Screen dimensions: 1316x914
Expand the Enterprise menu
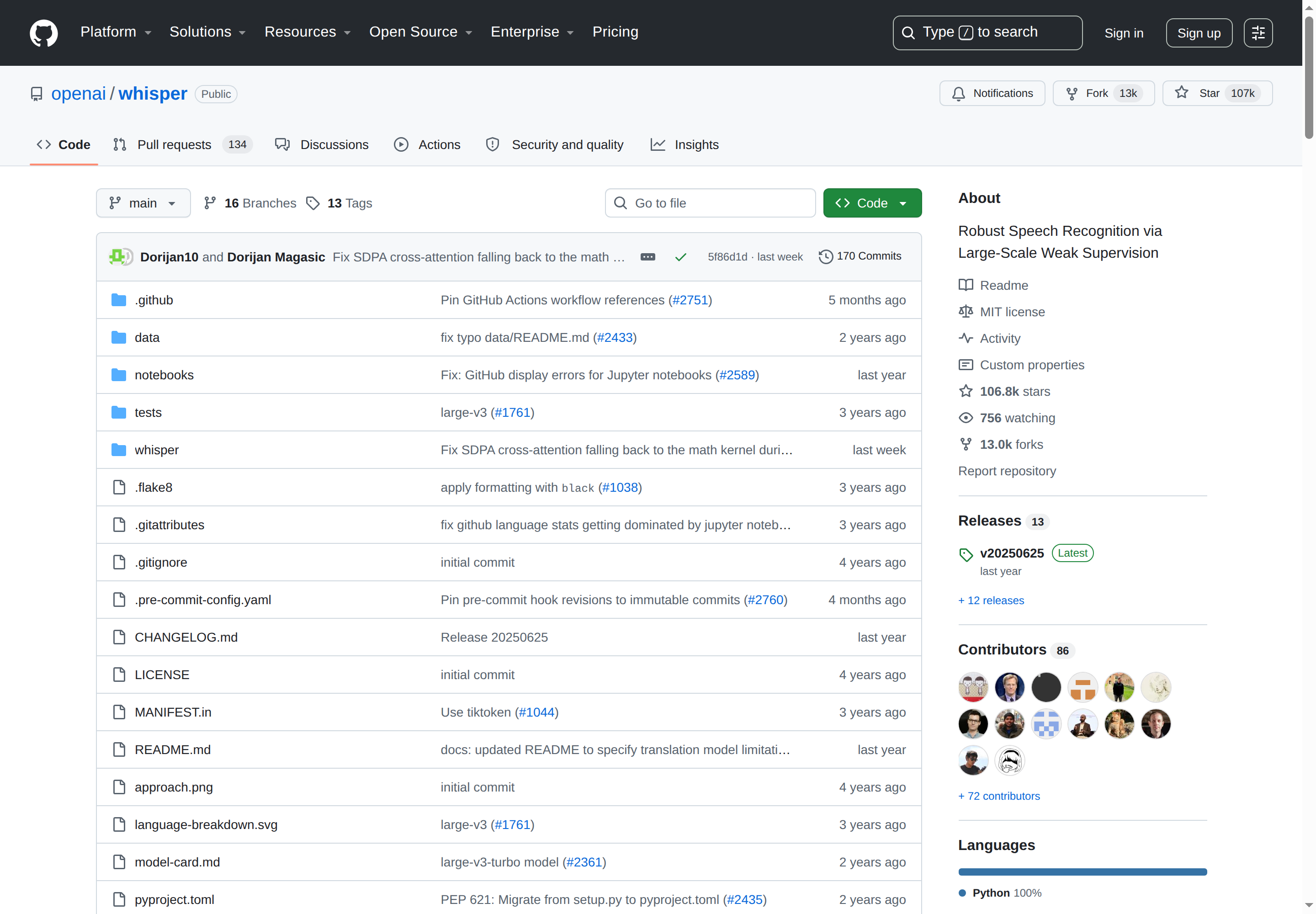532,32
